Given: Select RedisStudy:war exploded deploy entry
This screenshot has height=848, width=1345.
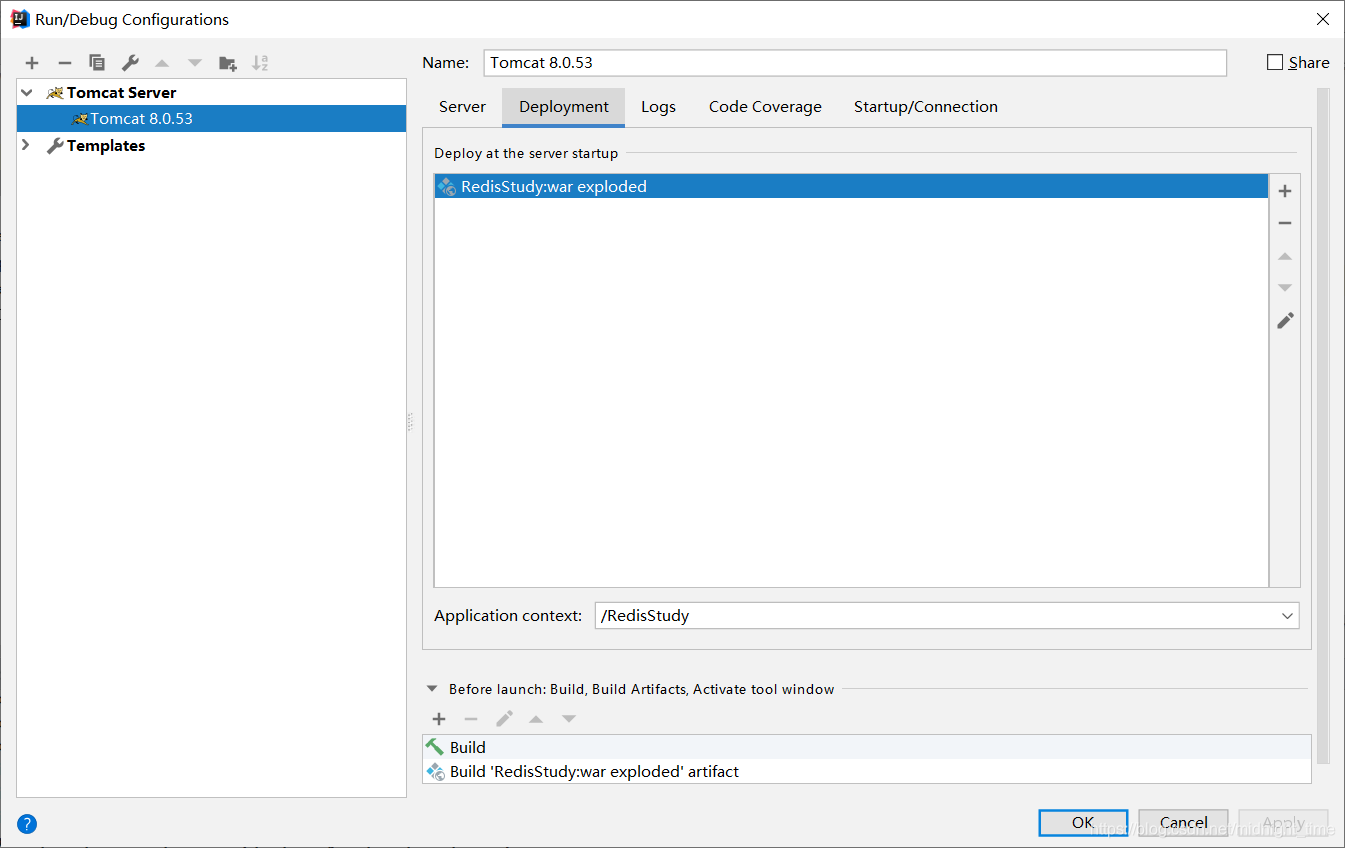Looking at the screenshot, I should (x=851, y=186).
